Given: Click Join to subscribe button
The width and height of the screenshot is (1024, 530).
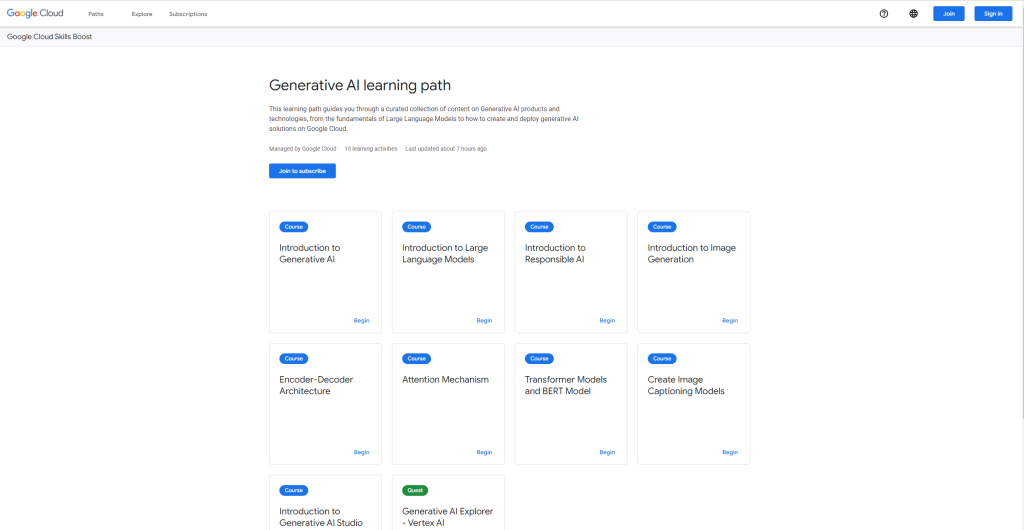Looking at the screenshot, I should click(302, 171).
